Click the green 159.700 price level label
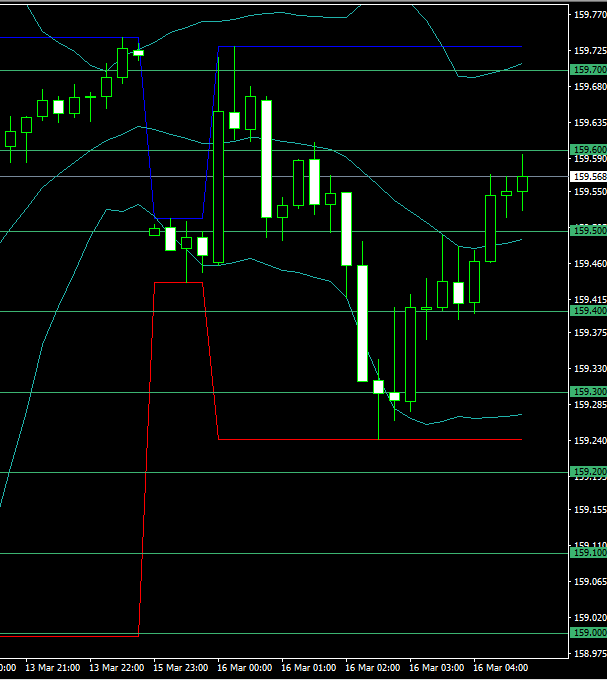 (x=588, y=70)
